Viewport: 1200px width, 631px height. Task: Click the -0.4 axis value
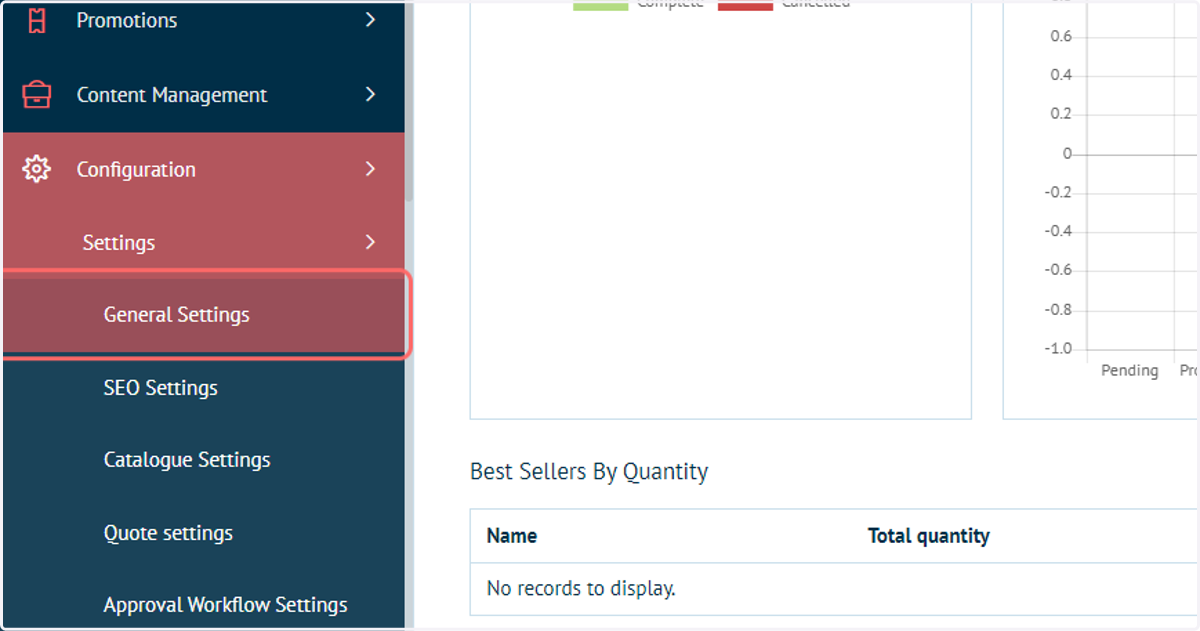click(x=1058, y=232)
